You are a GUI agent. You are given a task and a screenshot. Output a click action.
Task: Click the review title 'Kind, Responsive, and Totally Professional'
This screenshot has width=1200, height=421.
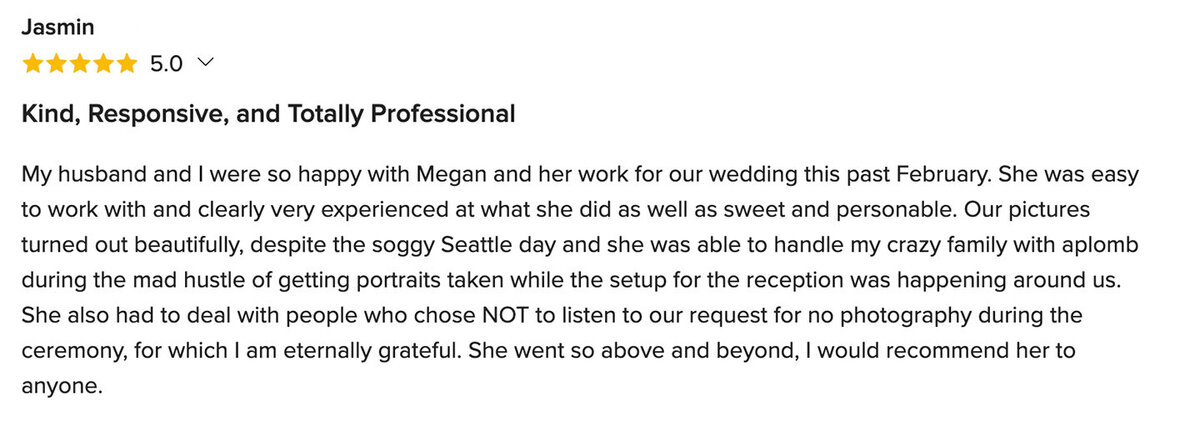coord(268,114)
